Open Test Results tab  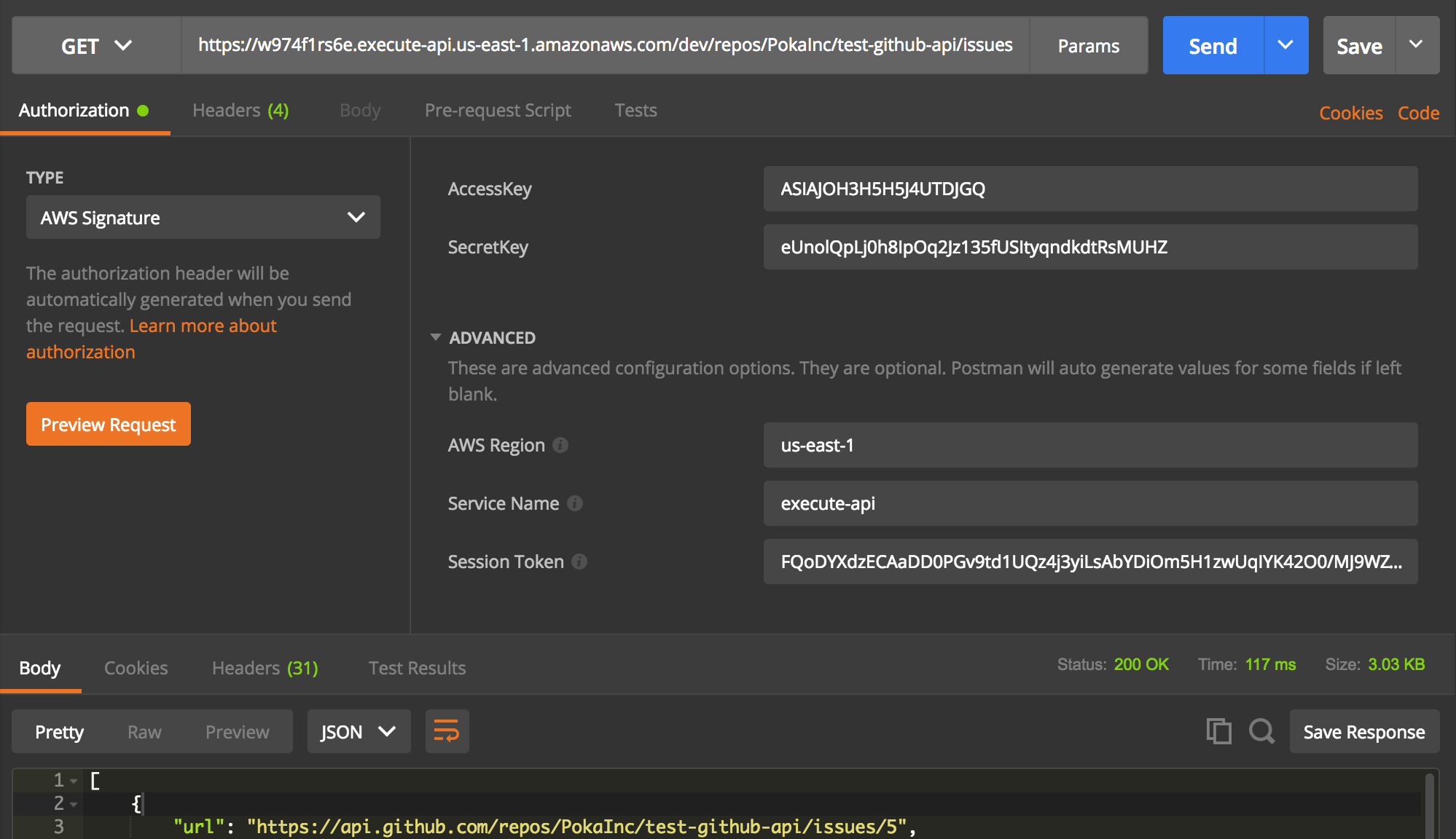click(417, 668)
